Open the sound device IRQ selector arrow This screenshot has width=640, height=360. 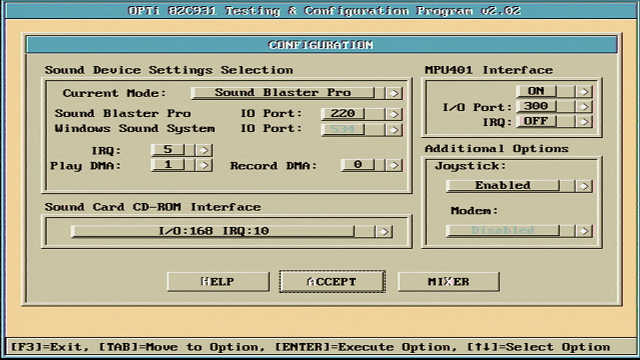204,150
